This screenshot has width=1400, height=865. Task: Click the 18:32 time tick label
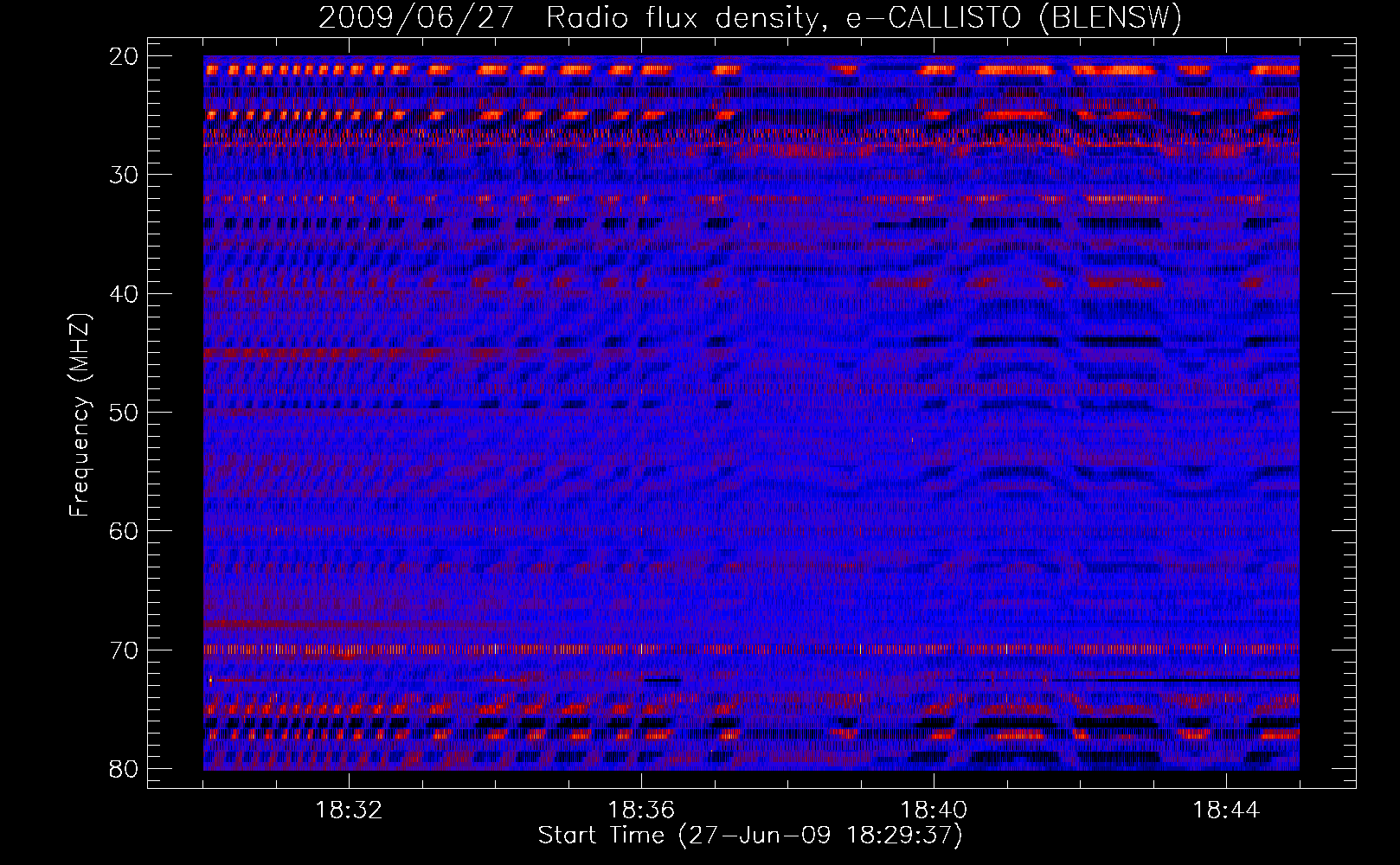(349, 811)
